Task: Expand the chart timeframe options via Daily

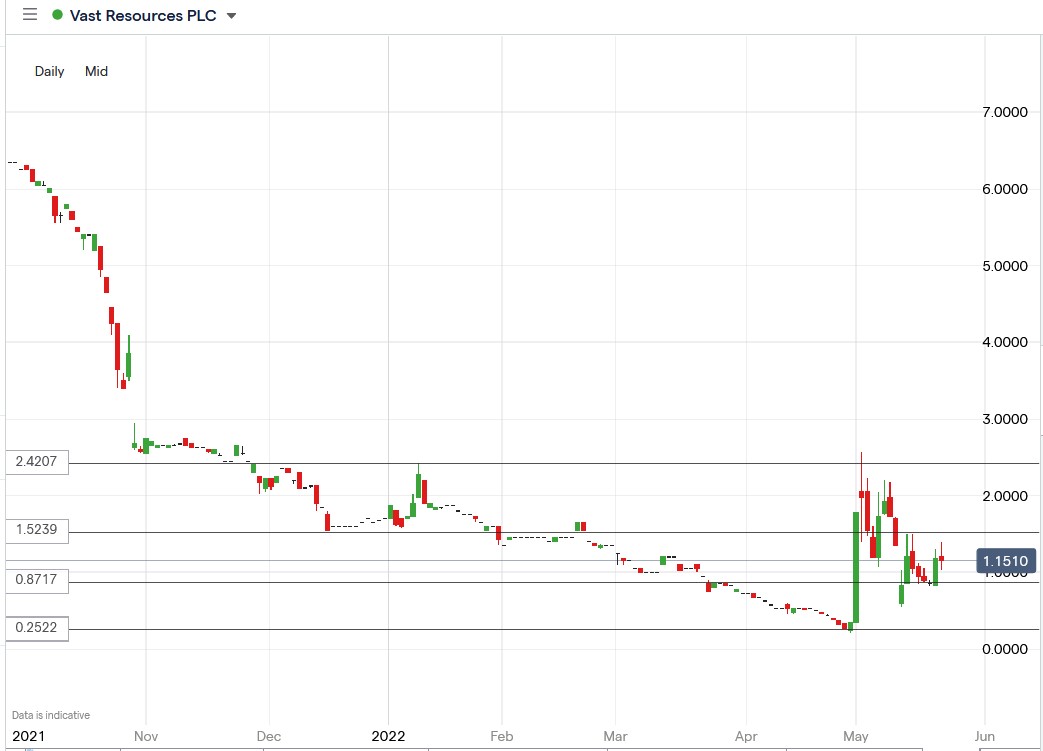Action: (49, 71)
